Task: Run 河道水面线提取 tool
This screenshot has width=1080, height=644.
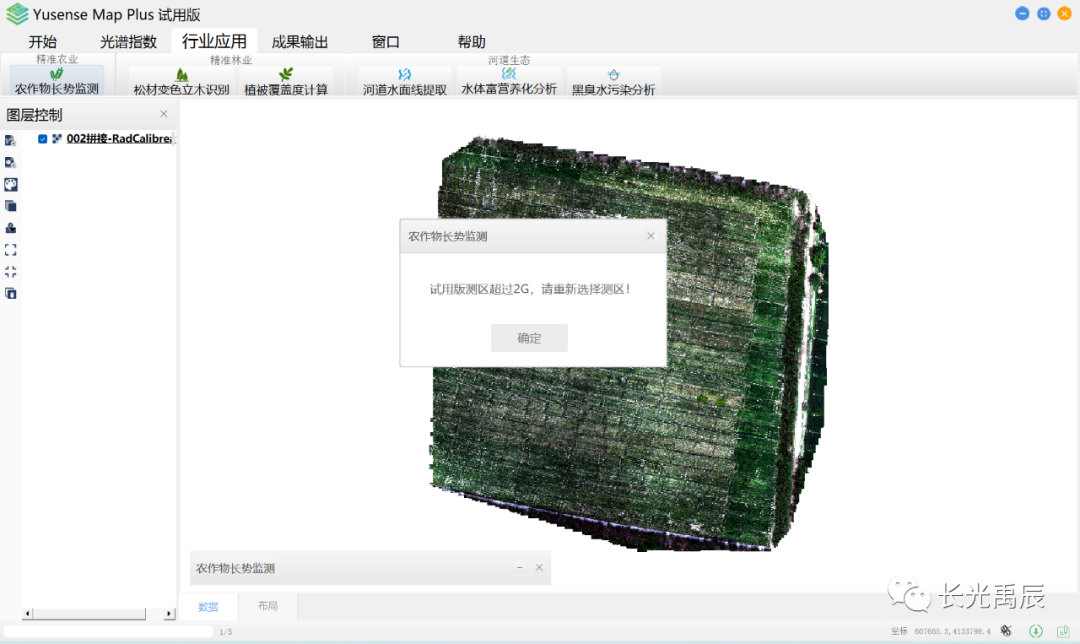Action: click(405, 82)
